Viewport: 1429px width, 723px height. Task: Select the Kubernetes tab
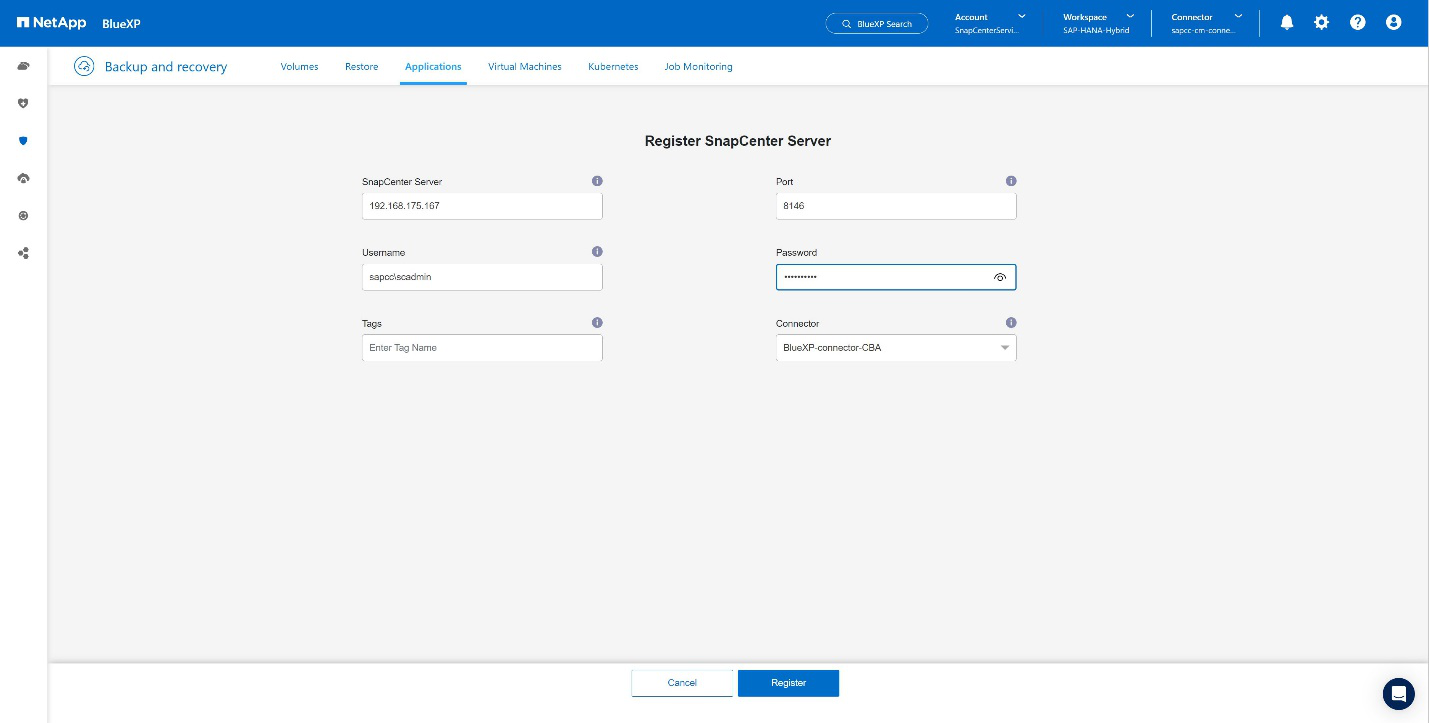[x=613, y=66]
